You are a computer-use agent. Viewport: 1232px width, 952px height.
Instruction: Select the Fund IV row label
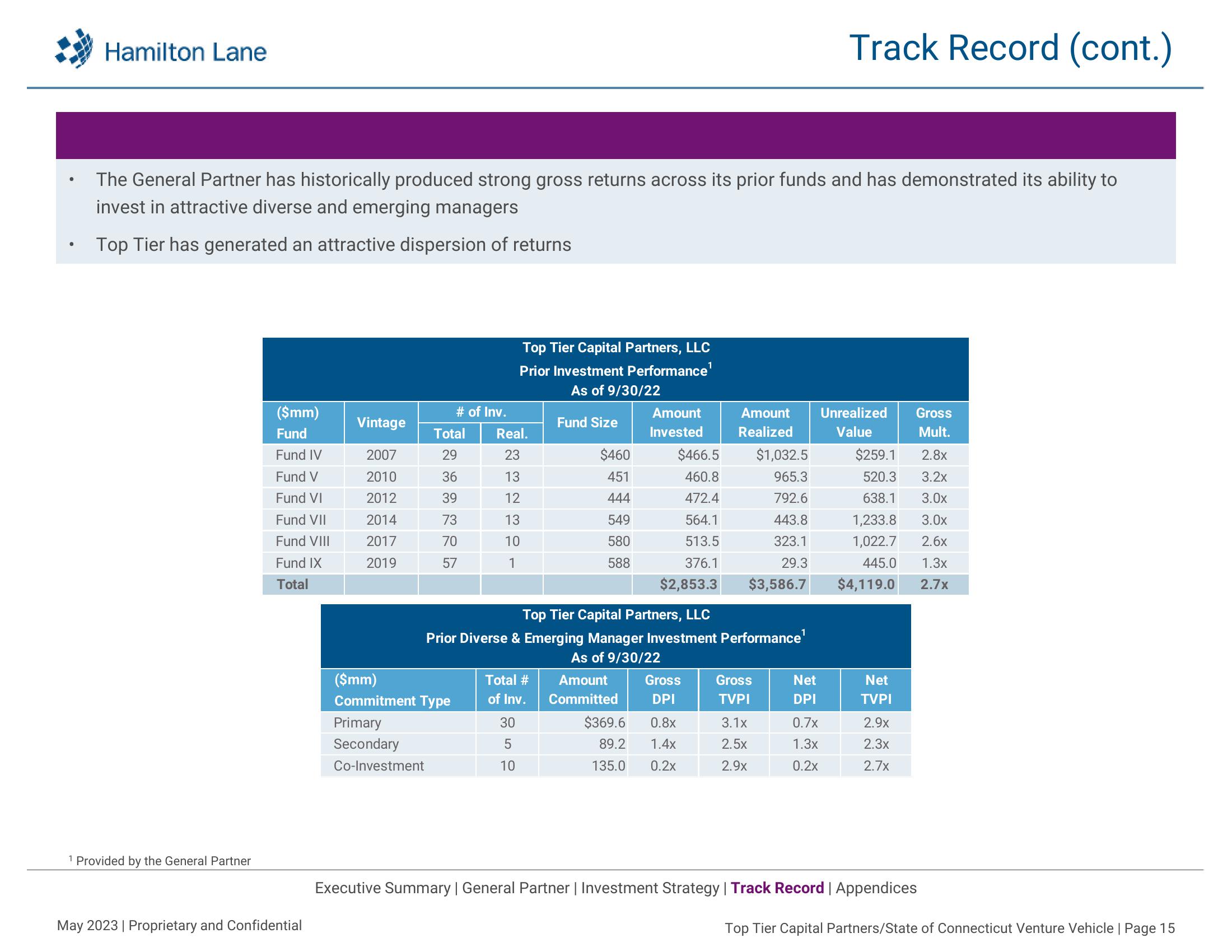pyautogui.click(x=298, y=455)
